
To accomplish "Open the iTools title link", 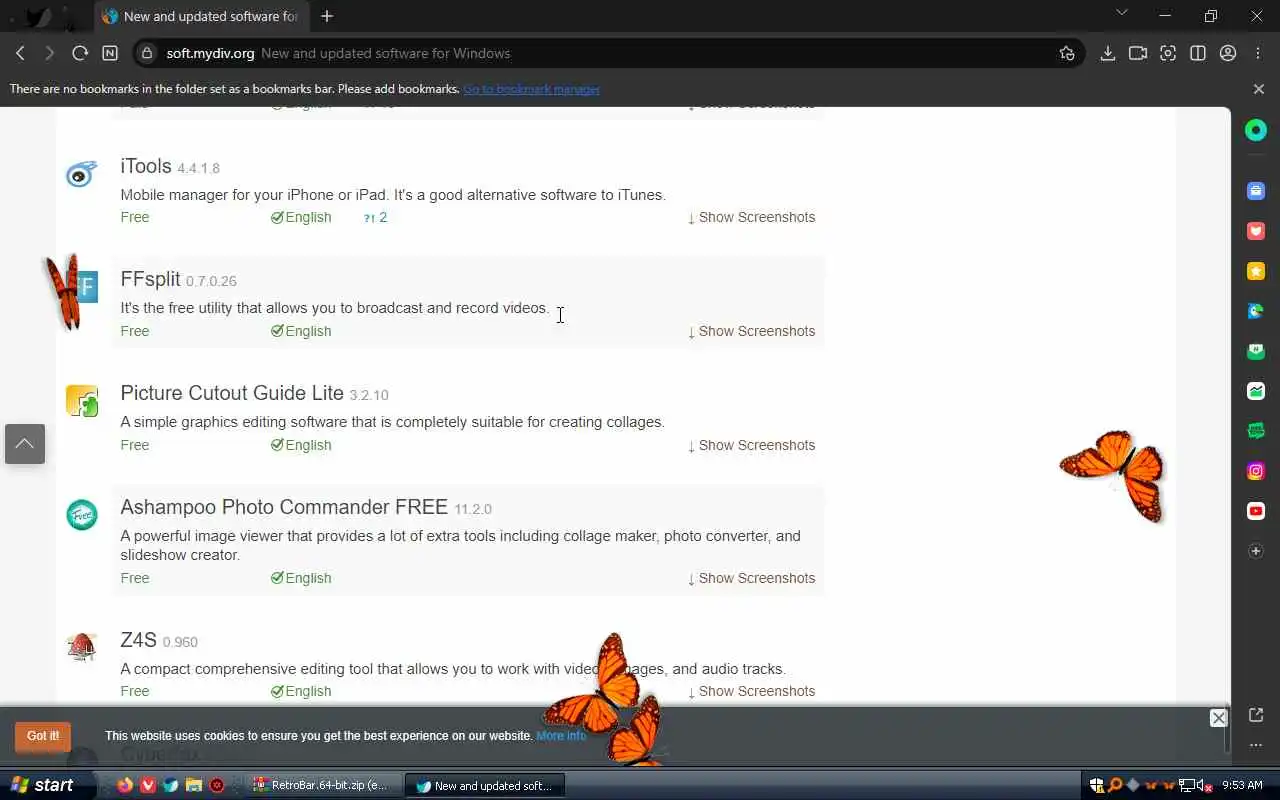I will click(x=146, y=166).
